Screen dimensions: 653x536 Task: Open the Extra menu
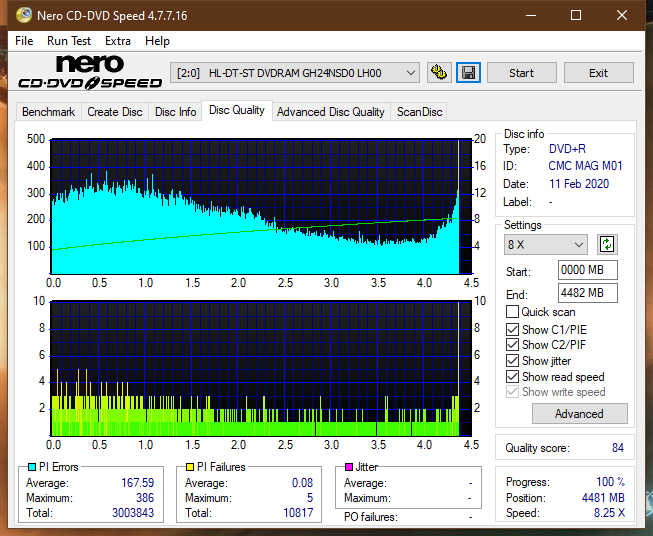[x=118, y=41]
